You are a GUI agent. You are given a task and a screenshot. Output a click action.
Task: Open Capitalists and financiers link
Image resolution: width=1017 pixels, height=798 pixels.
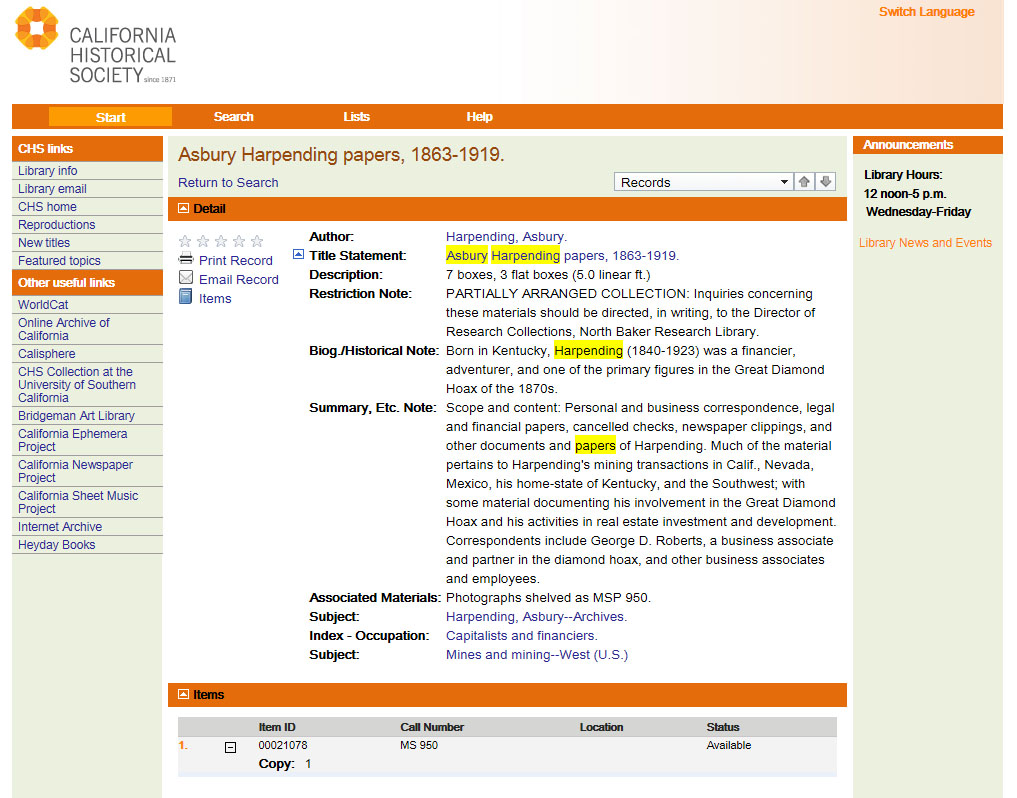coord(521,636)
